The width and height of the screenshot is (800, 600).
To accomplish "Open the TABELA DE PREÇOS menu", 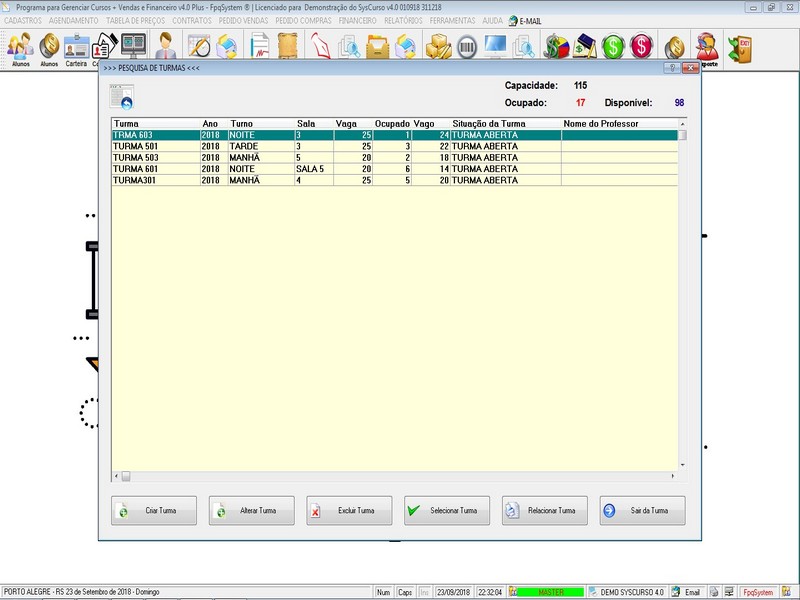I will point(135,21).
